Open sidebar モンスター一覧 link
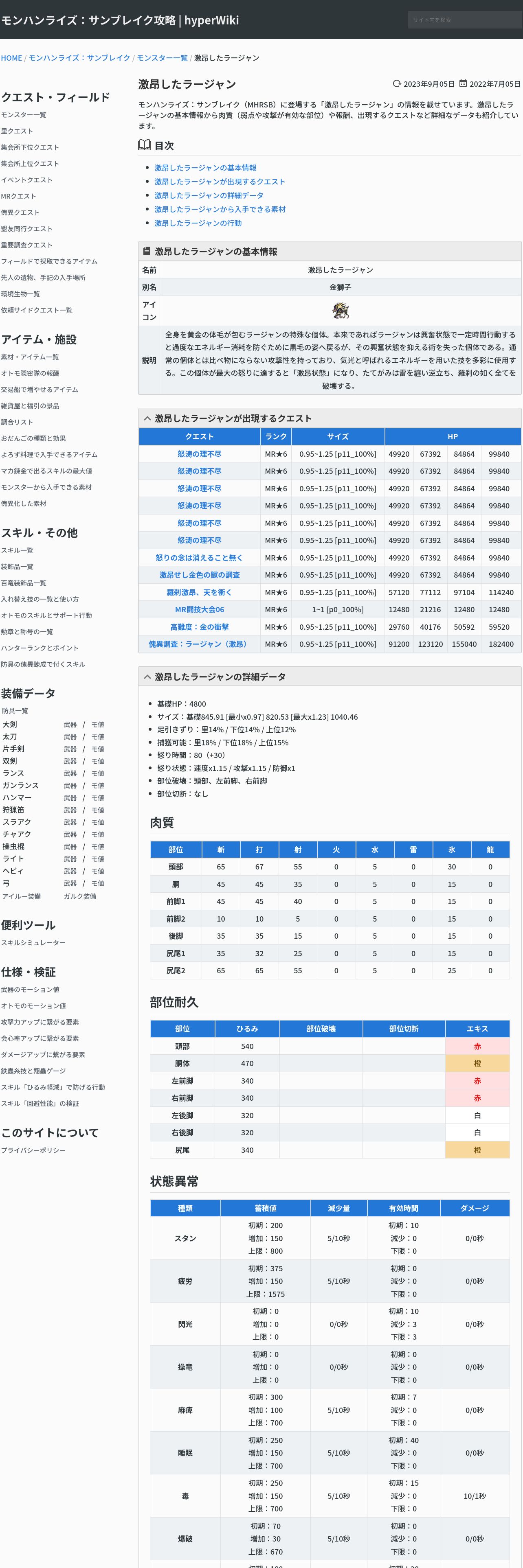The height and width of the screenshot is (1568, 523). pos(24,114)
